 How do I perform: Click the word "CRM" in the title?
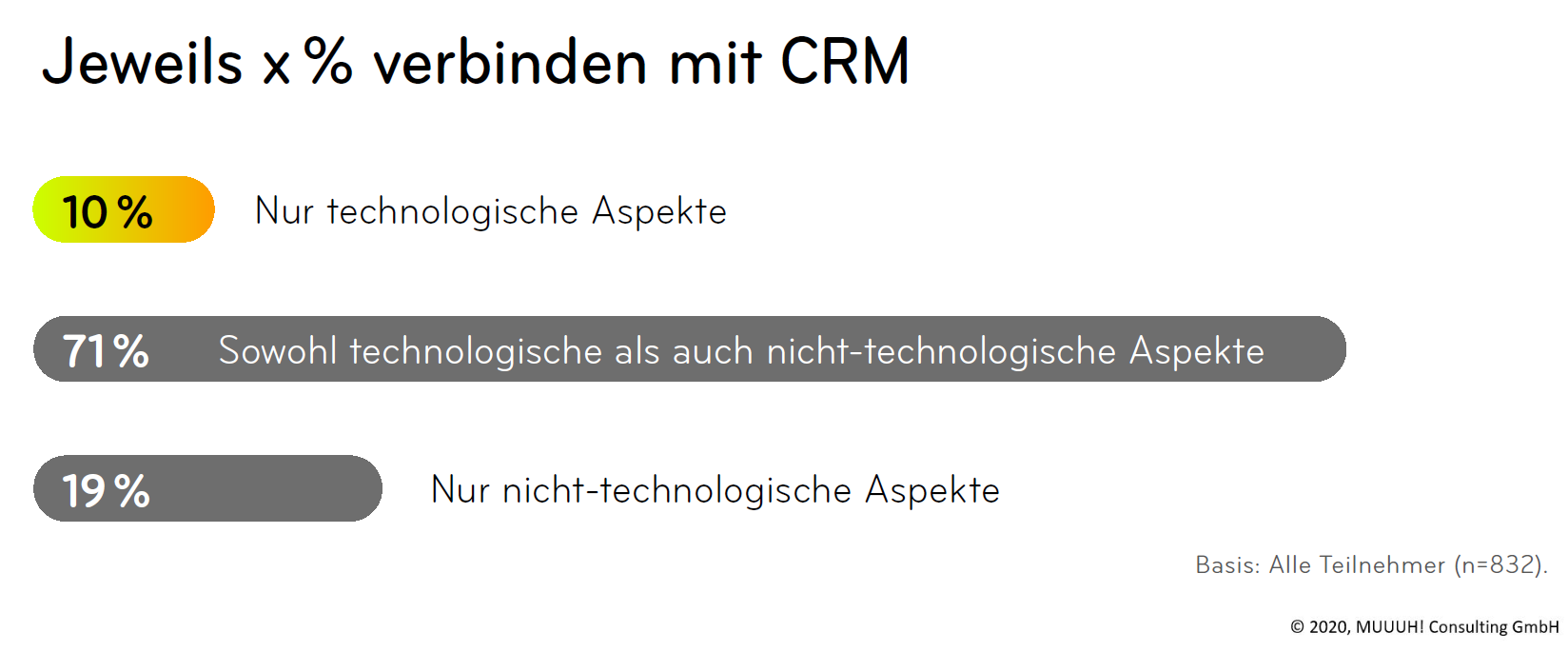[x=844, y=62]
